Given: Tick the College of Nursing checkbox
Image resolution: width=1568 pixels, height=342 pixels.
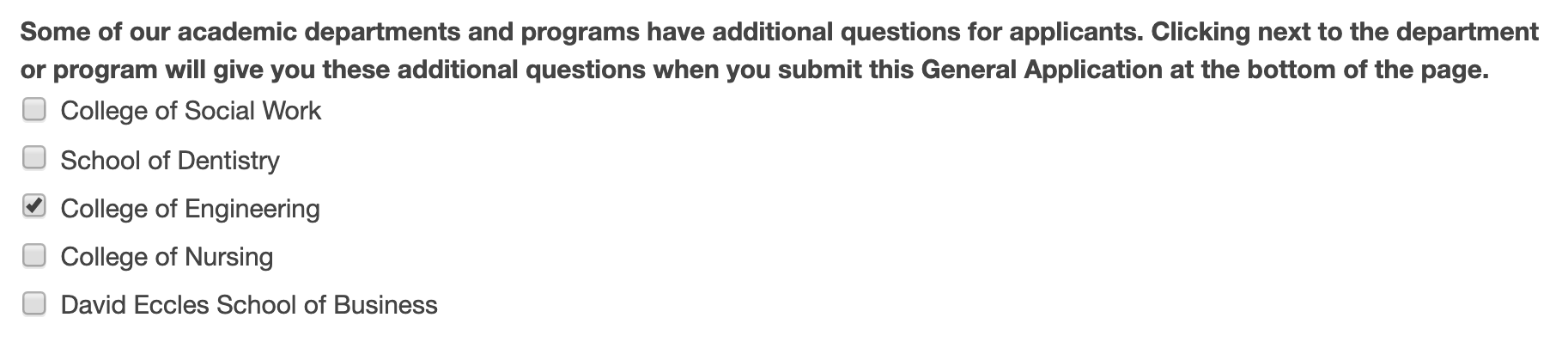Looking at the screenshot, I should [34, 255].
